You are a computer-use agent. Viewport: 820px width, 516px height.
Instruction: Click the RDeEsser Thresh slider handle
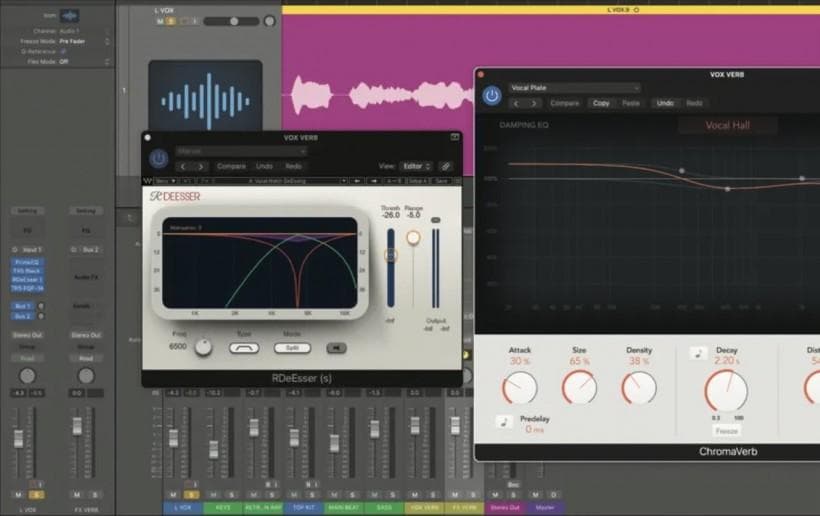point(391,255)
